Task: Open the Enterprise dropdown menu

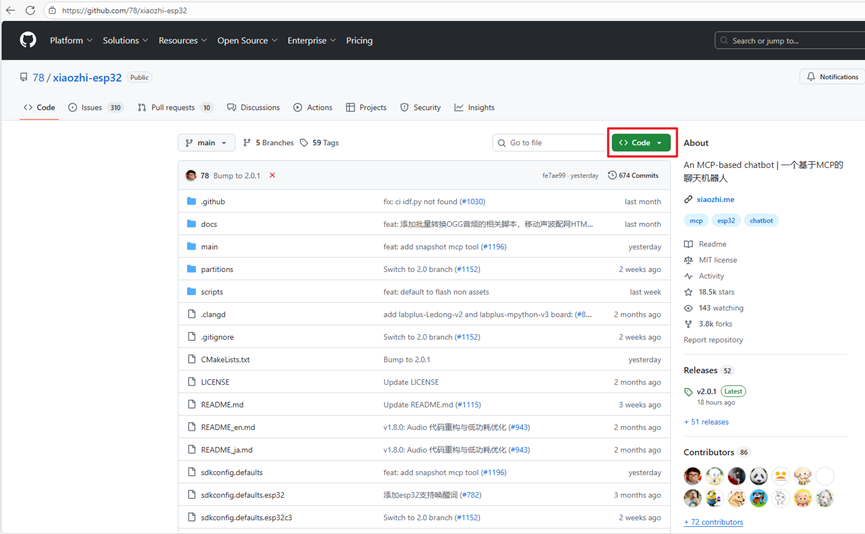Action: [312, 40]
